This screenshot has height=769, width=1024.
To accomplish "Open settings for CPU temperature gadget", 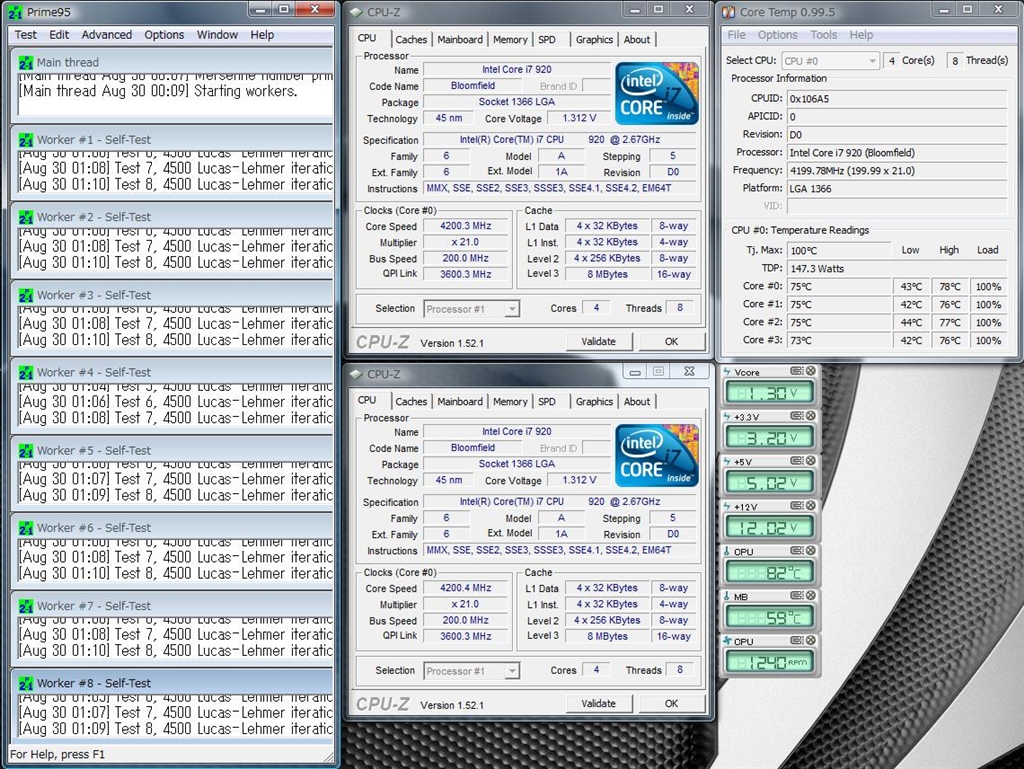I will click(797, 551).
